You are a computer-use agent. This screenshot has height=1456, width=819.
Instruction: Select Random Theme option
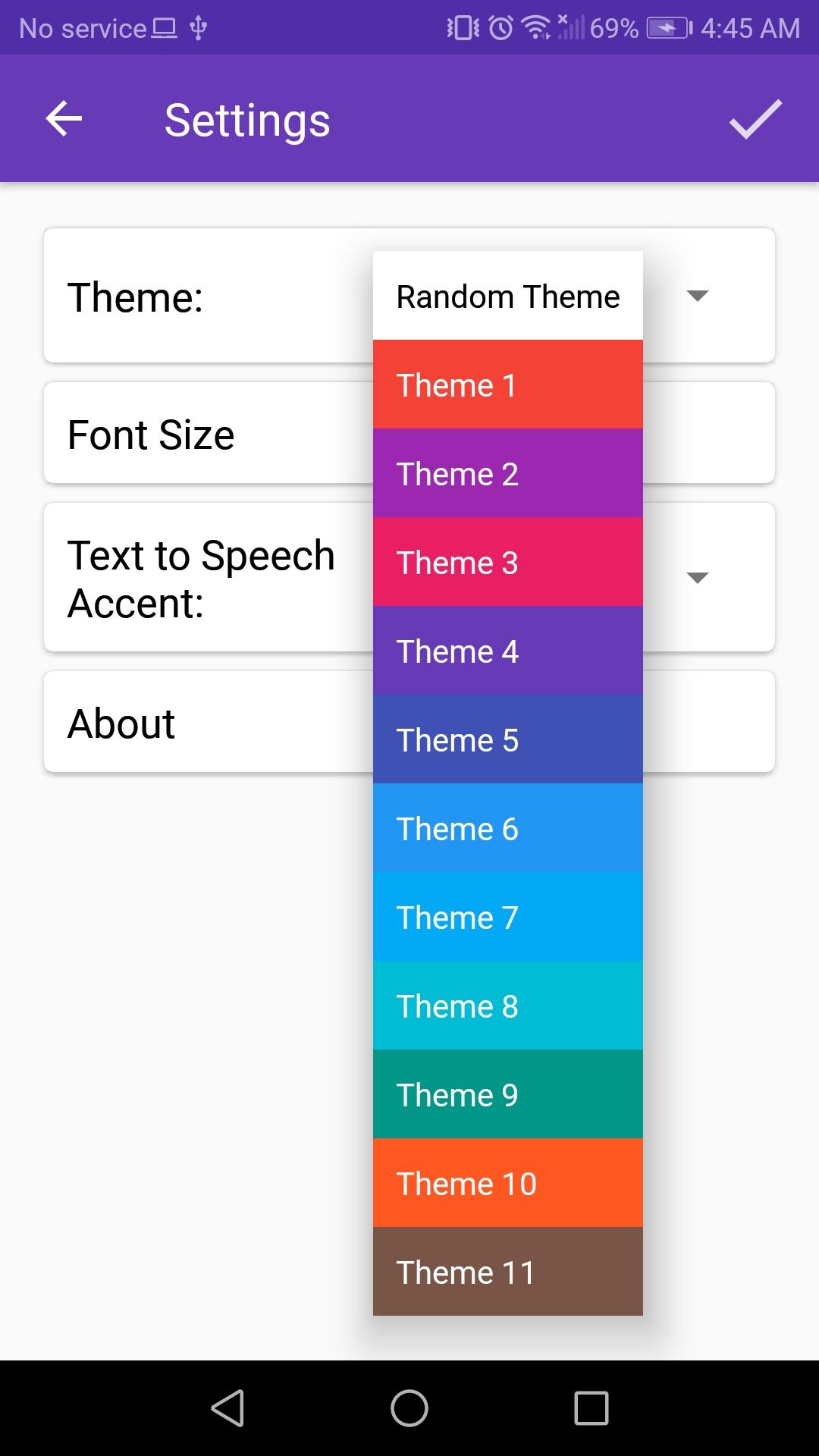coord(508,296)
